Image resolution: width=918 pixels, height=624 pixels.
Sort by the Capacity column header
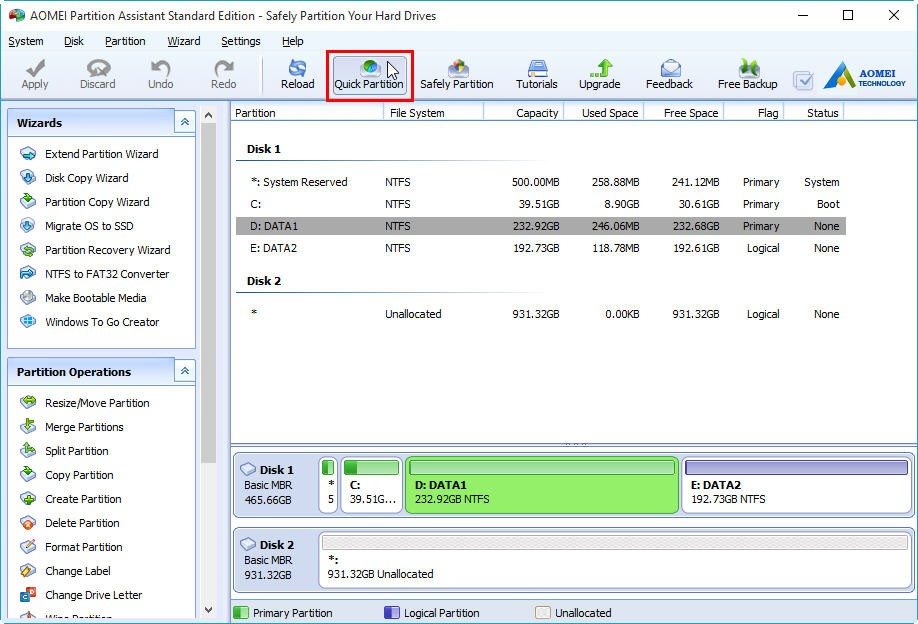524,112
